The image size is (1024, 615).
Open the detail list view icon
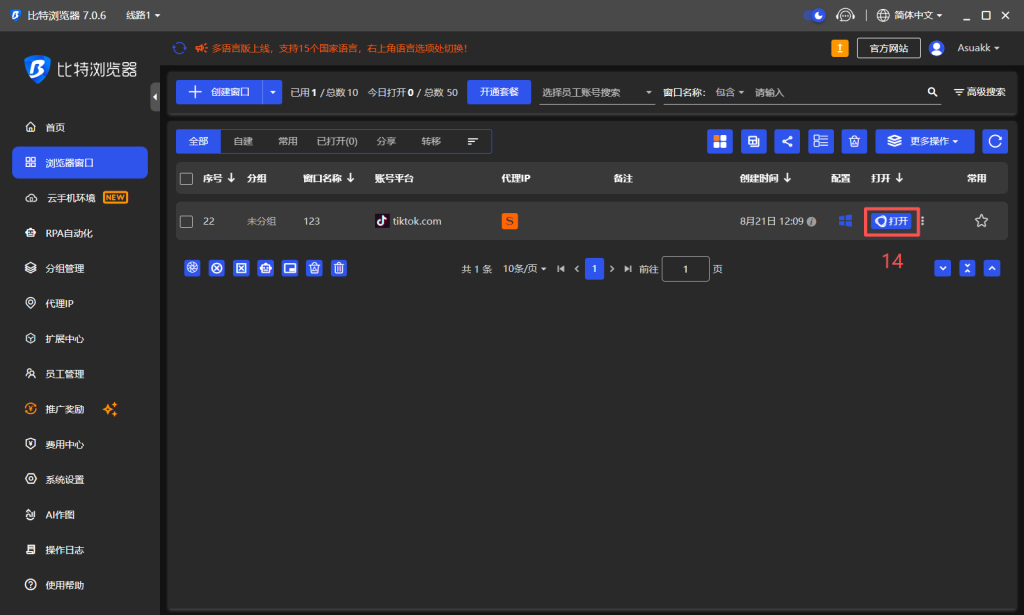(820, 141)
